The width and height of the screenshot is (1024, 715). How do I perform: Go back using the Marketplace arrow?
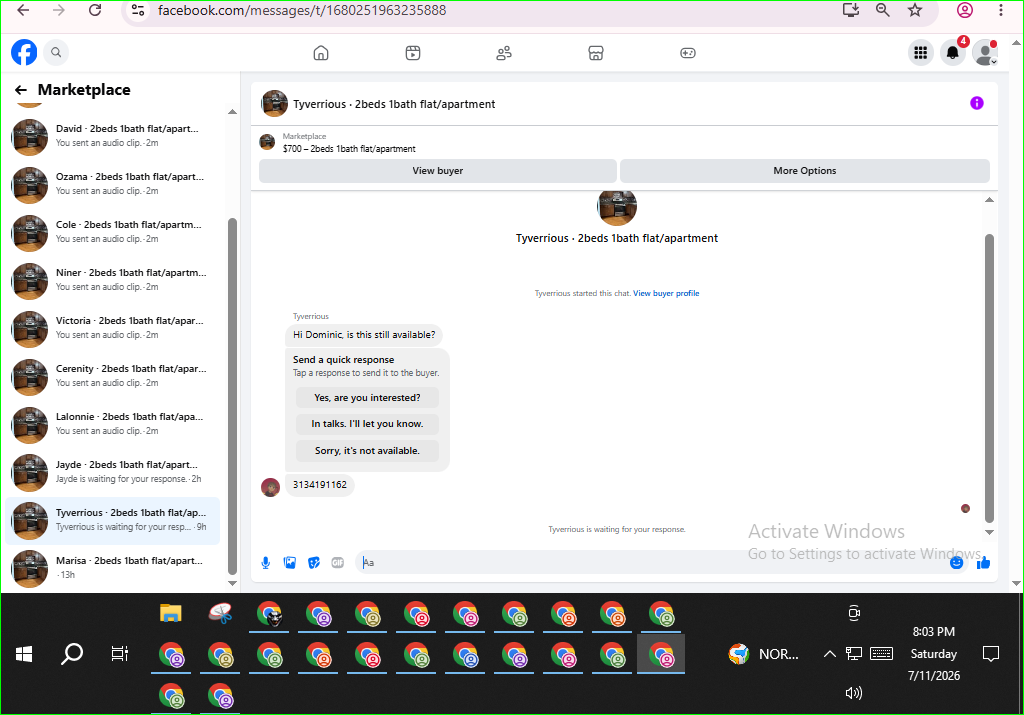point(21,90)
